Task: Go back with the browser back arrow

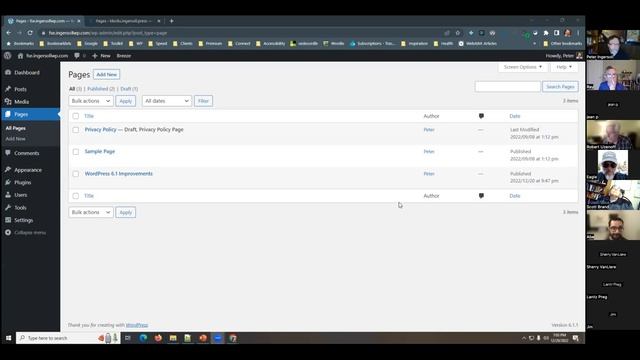Action: [x=9, y=33]
